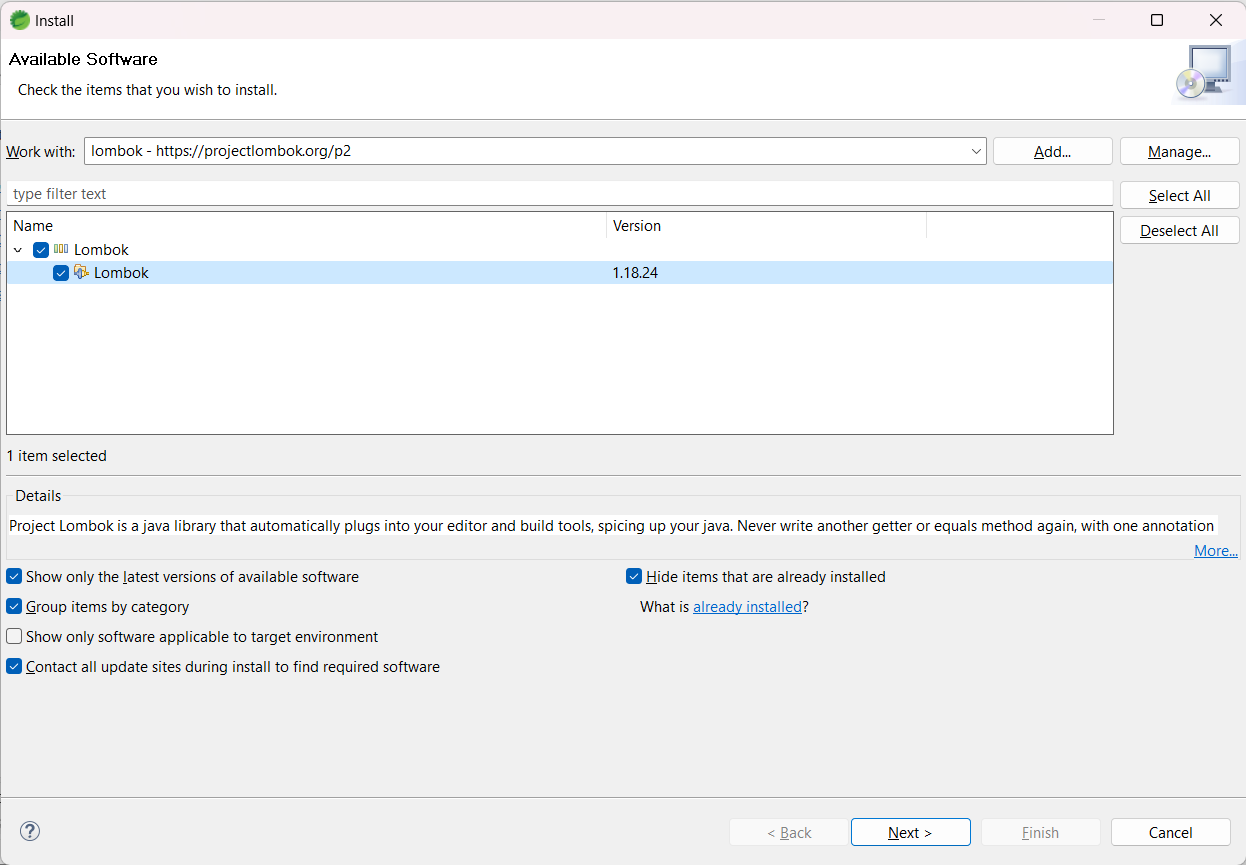Screen dimensions: 1246x865
Task: Collapse the Lombok category tree node
Action: tap(19, 250)
